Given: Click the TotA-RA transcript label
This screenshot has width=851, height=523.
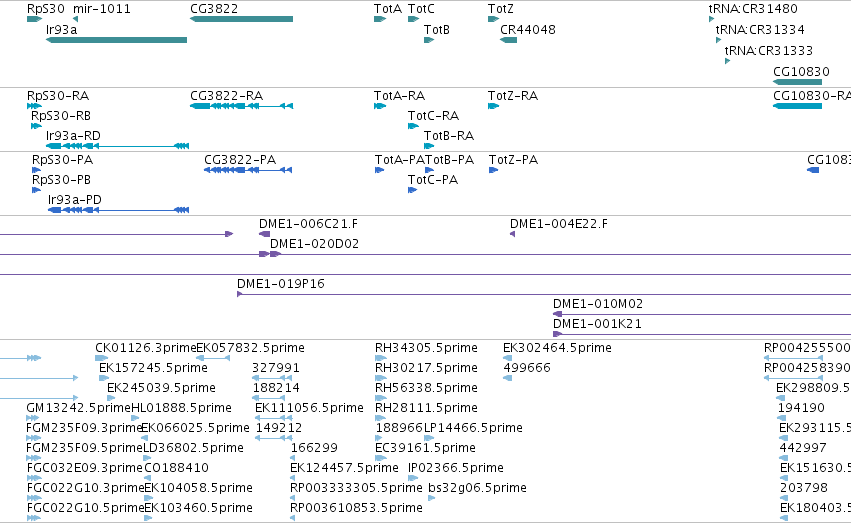Looking at the screenshot, I should coord(399,96).
